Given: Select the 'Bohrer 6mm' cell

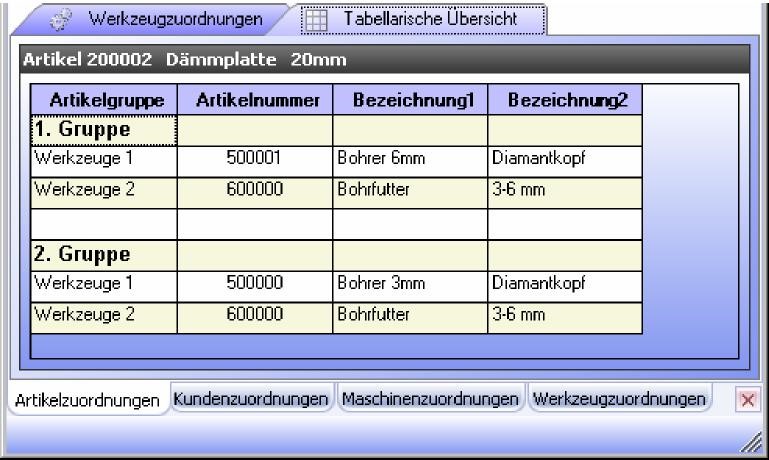Looking at the screenshot, I should pos(410,161).
